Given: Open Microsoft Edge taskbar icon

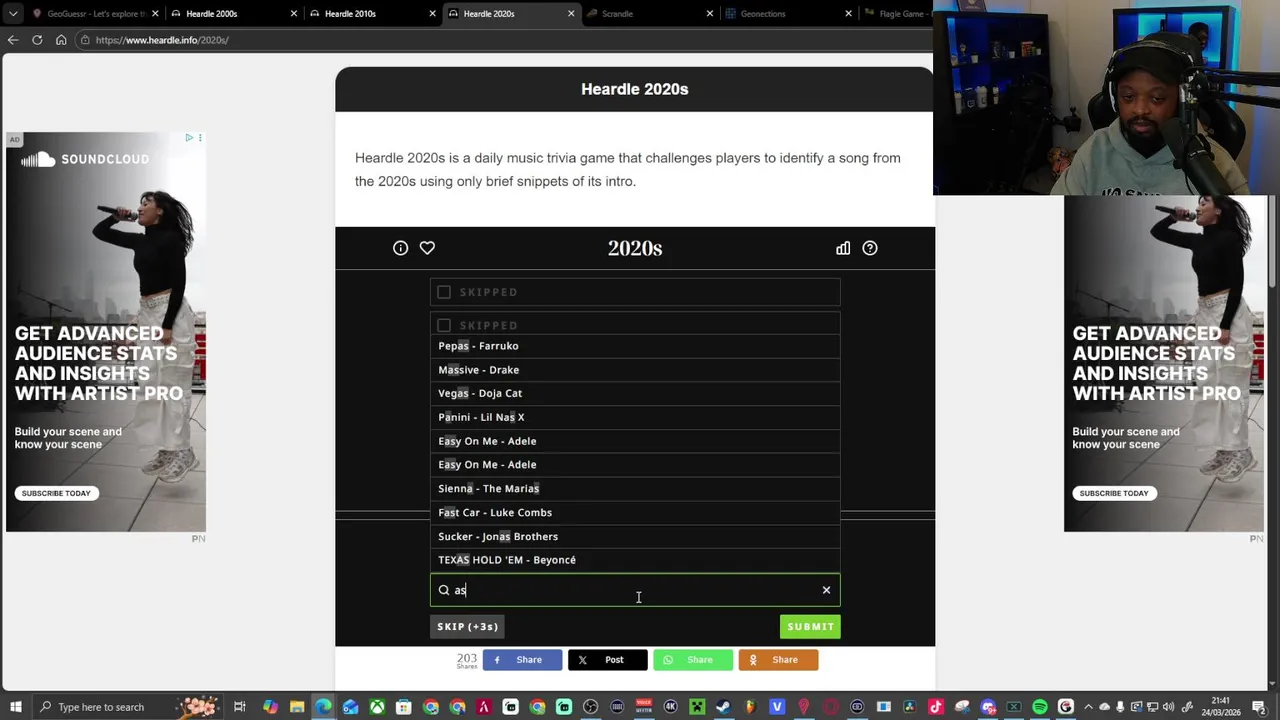Looking at the screenshot, I should click(x=323, y=707).
